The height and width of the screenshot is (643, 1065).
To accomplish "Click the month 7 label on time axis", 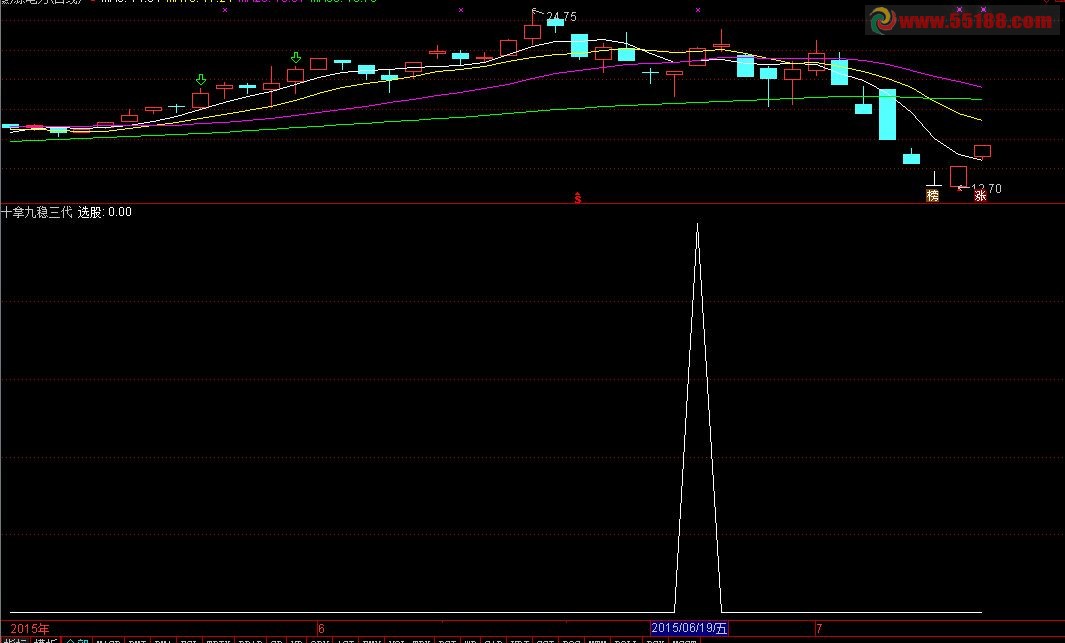I will click(x=819, y=629).
